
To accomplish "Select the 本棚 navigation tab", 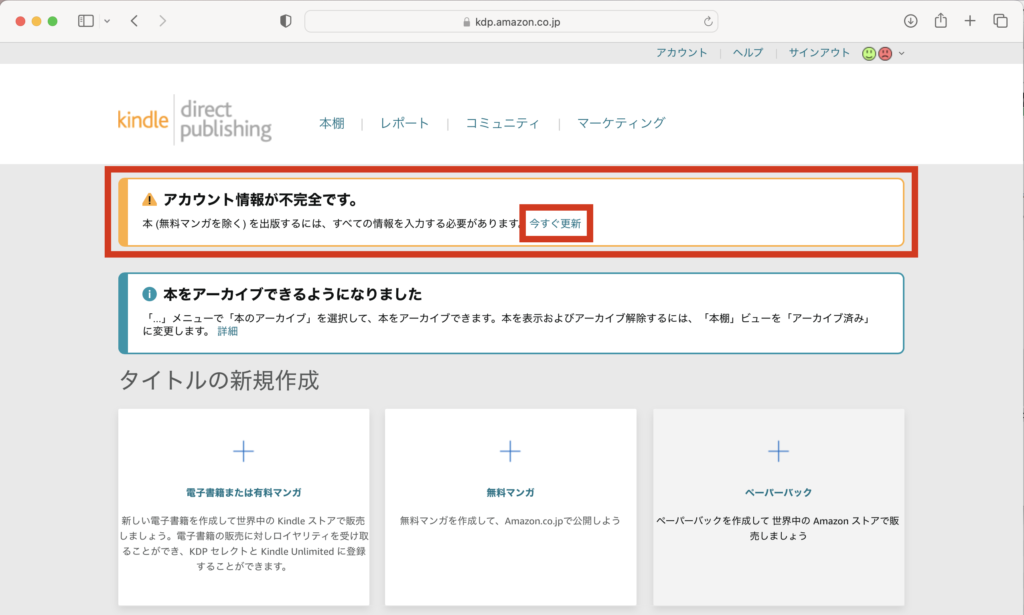I will point(331,123).
